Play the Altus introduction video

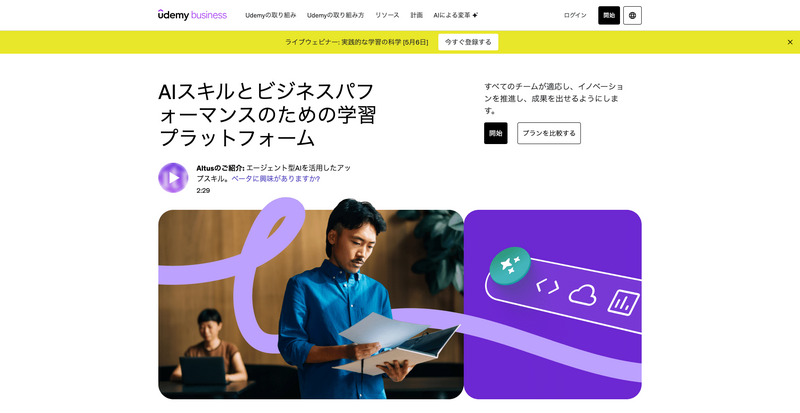[173, 178]
